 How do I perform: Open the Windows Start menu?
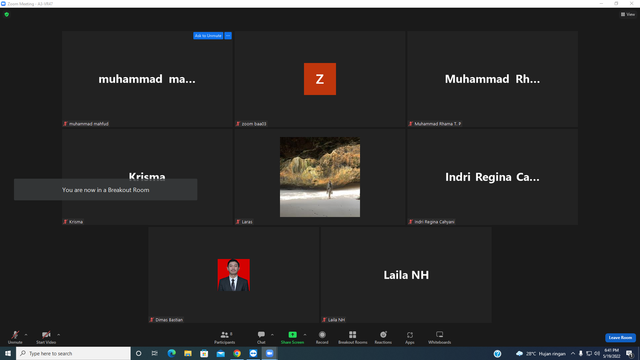(x=8, y=353)
